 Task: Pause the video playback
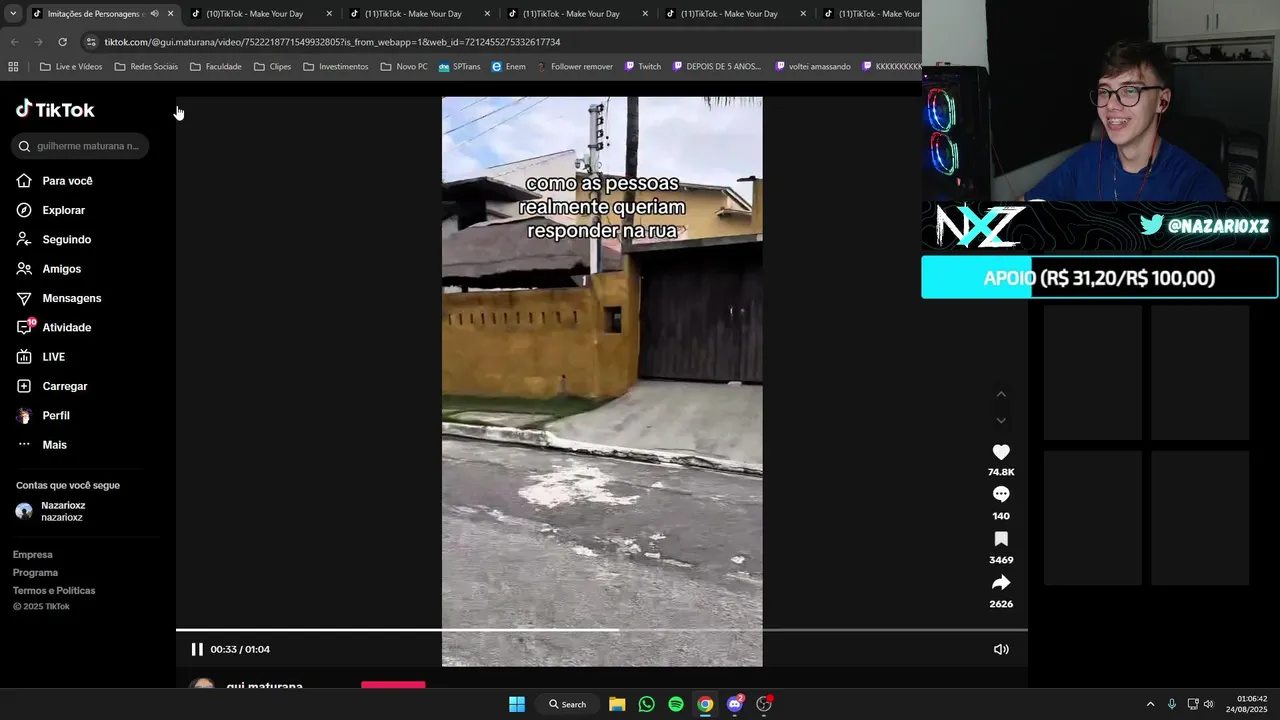(x=197, y=649)
